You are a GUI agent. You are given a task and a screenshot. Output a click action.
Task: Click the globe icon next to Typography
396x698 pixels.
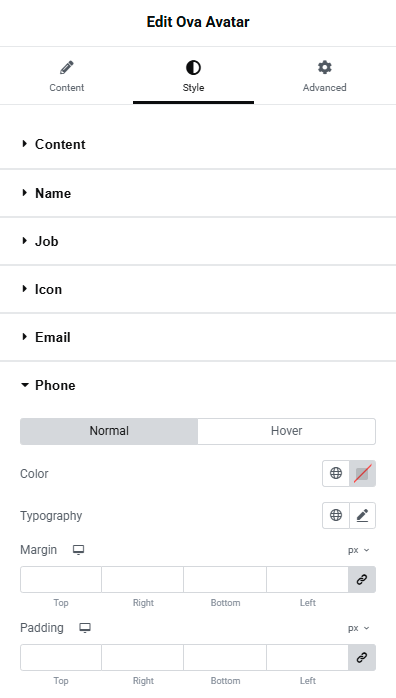click(x=336, y=515)
